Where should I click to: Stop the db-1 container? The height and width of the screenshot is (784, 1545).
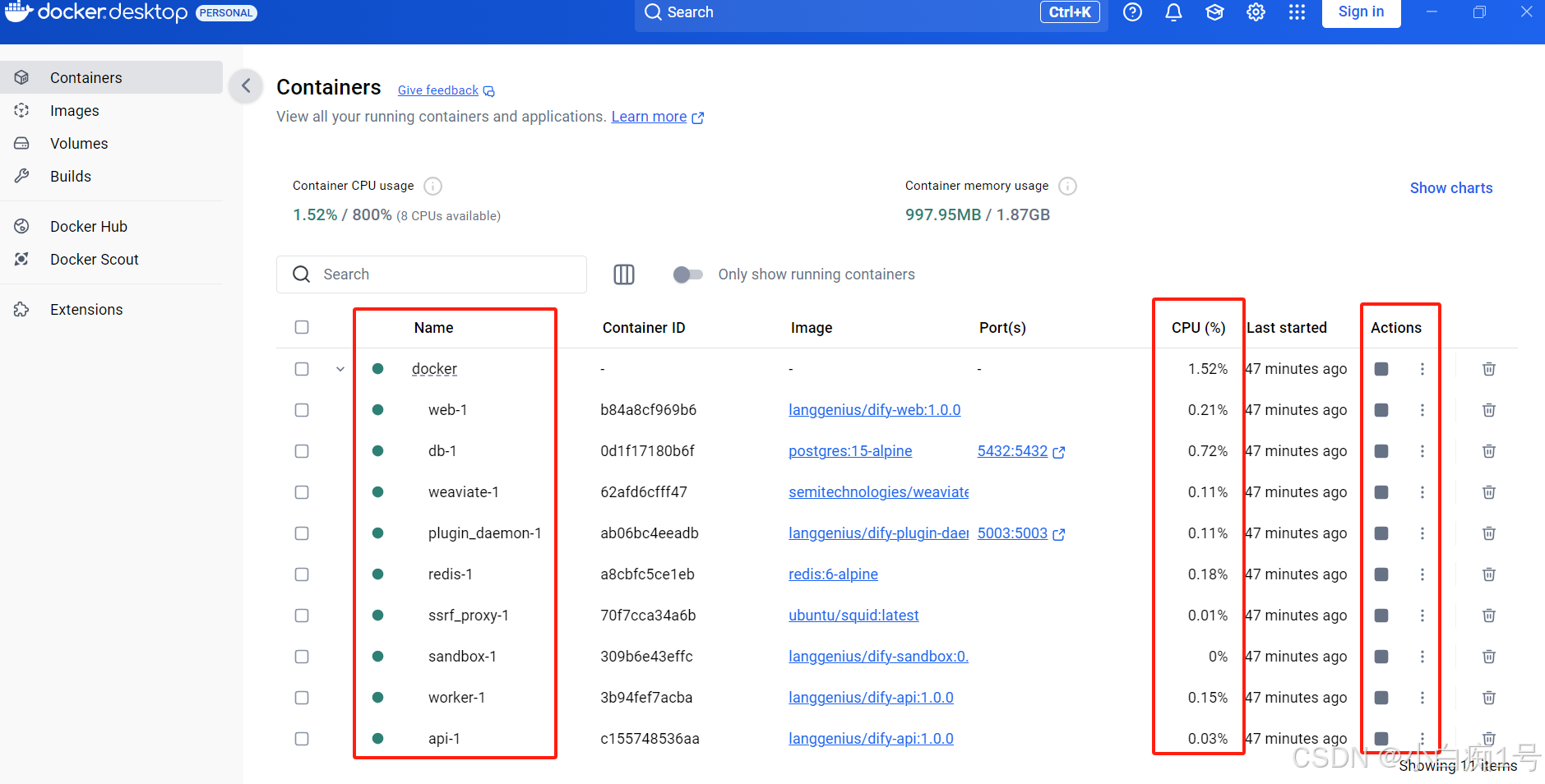(x=1381, y=451)
